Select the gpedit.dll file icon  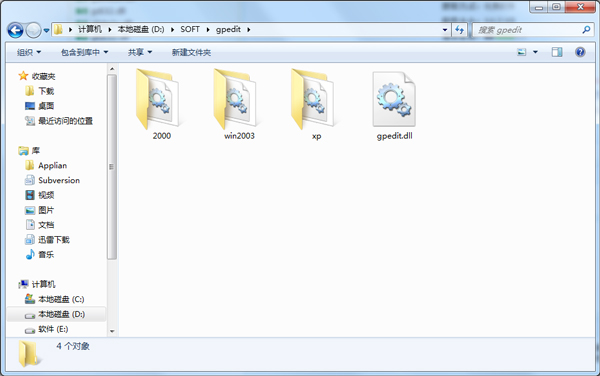394,99
